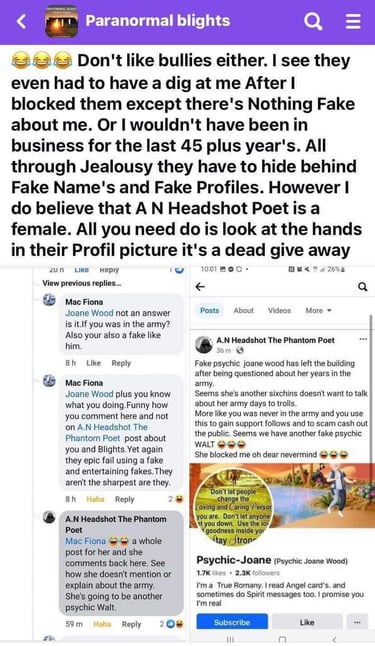Viewport: 375px width, 646px height.
Task: Tap the more options button beside Like
Action: [x=357, y=622]
